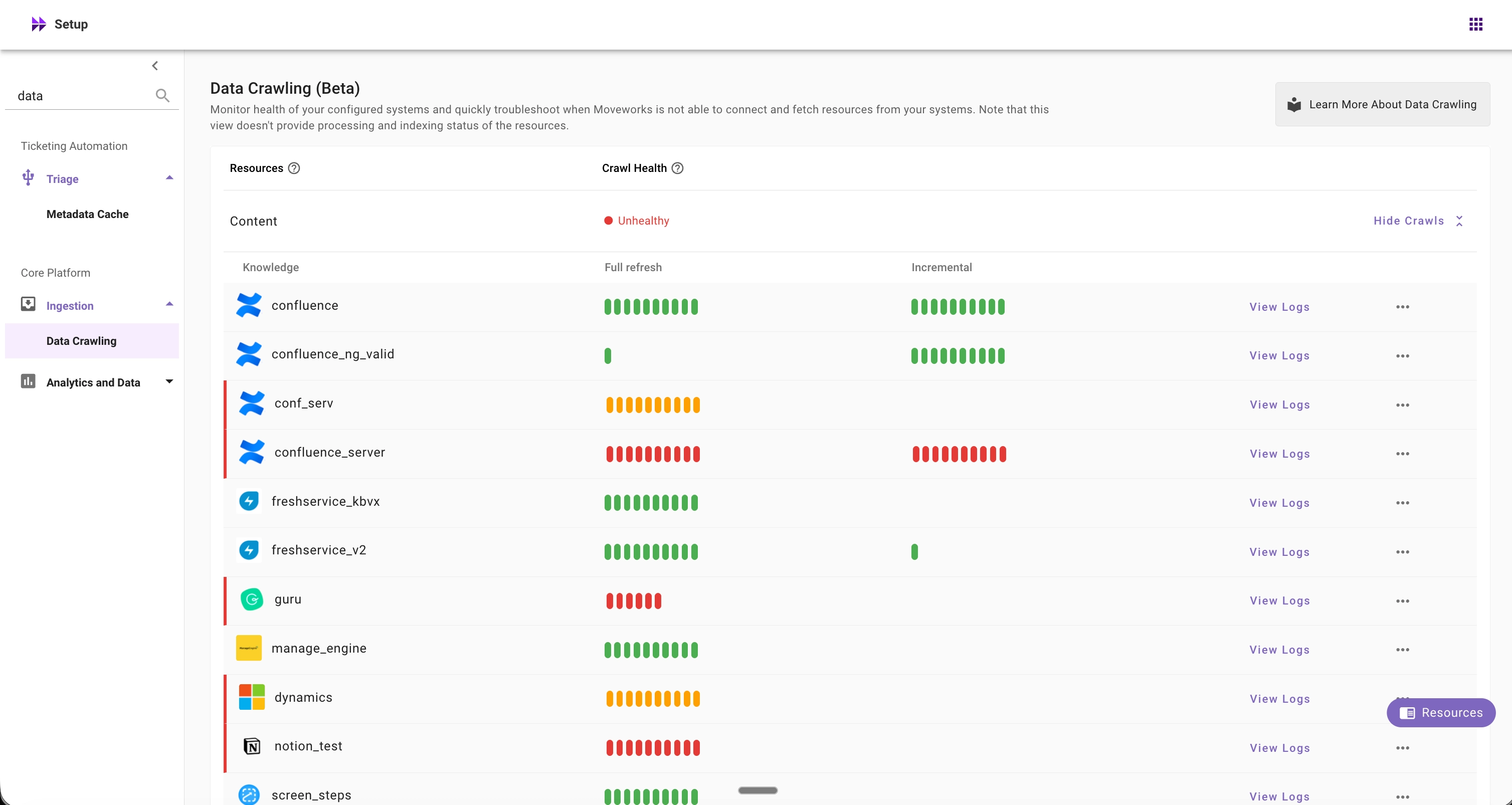This screenshot has height=805, width=1512.
Task: Collapse the sidebar with the chevron
Action: point(155,66)
